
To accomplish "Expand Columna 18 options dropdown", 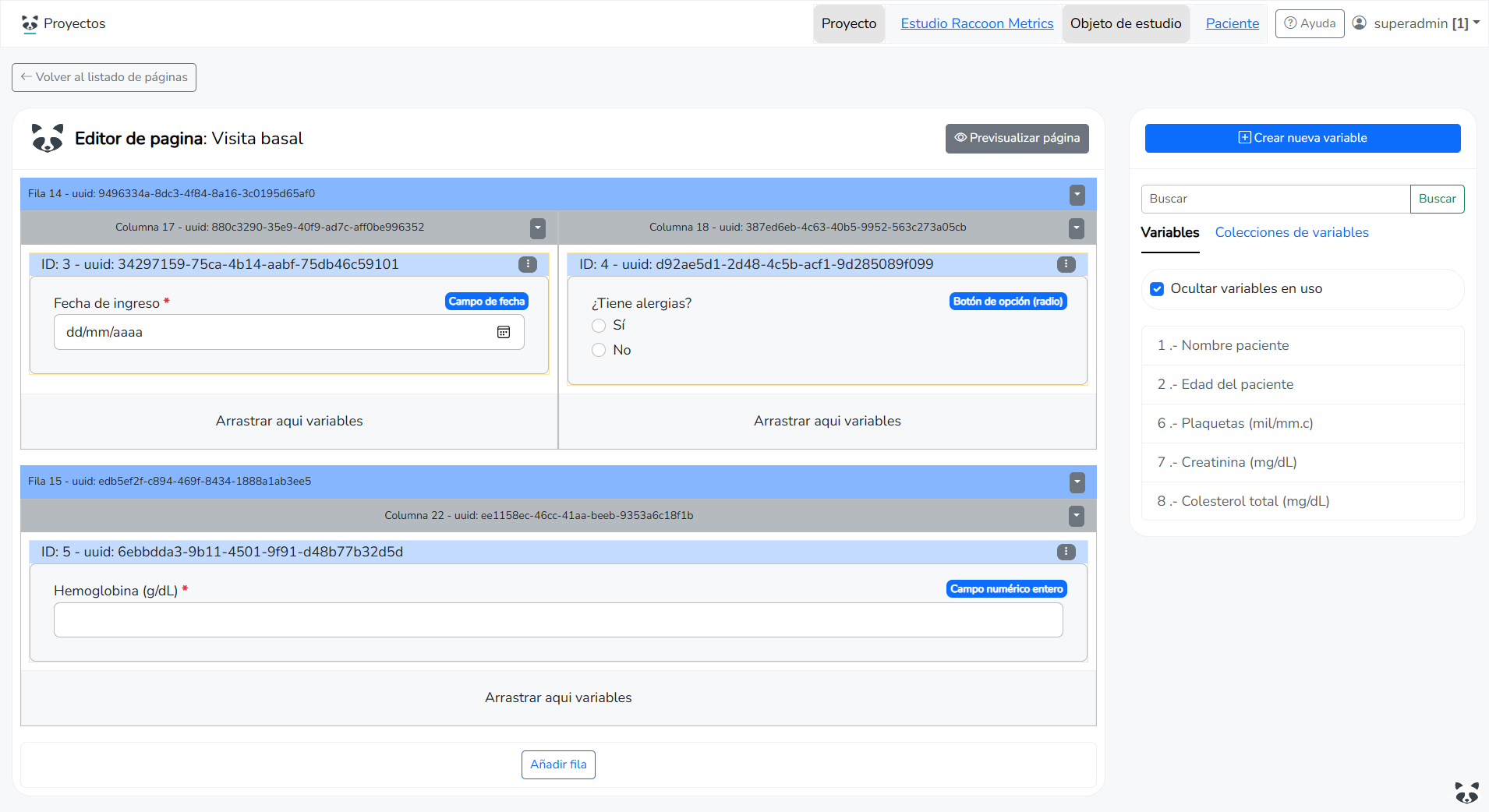I will coord(1077,228).
